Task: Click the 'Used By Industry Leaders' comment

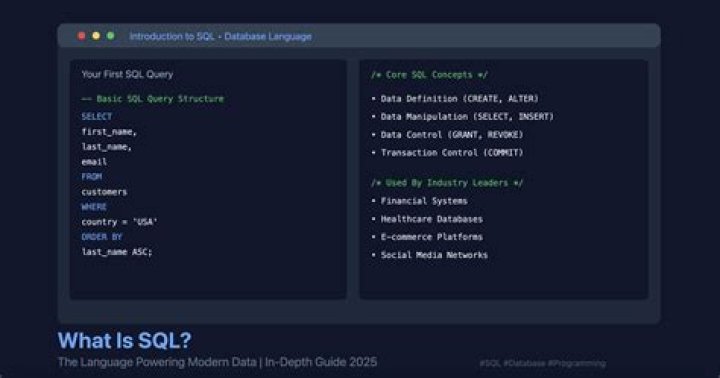Action: tap(447, 183)
